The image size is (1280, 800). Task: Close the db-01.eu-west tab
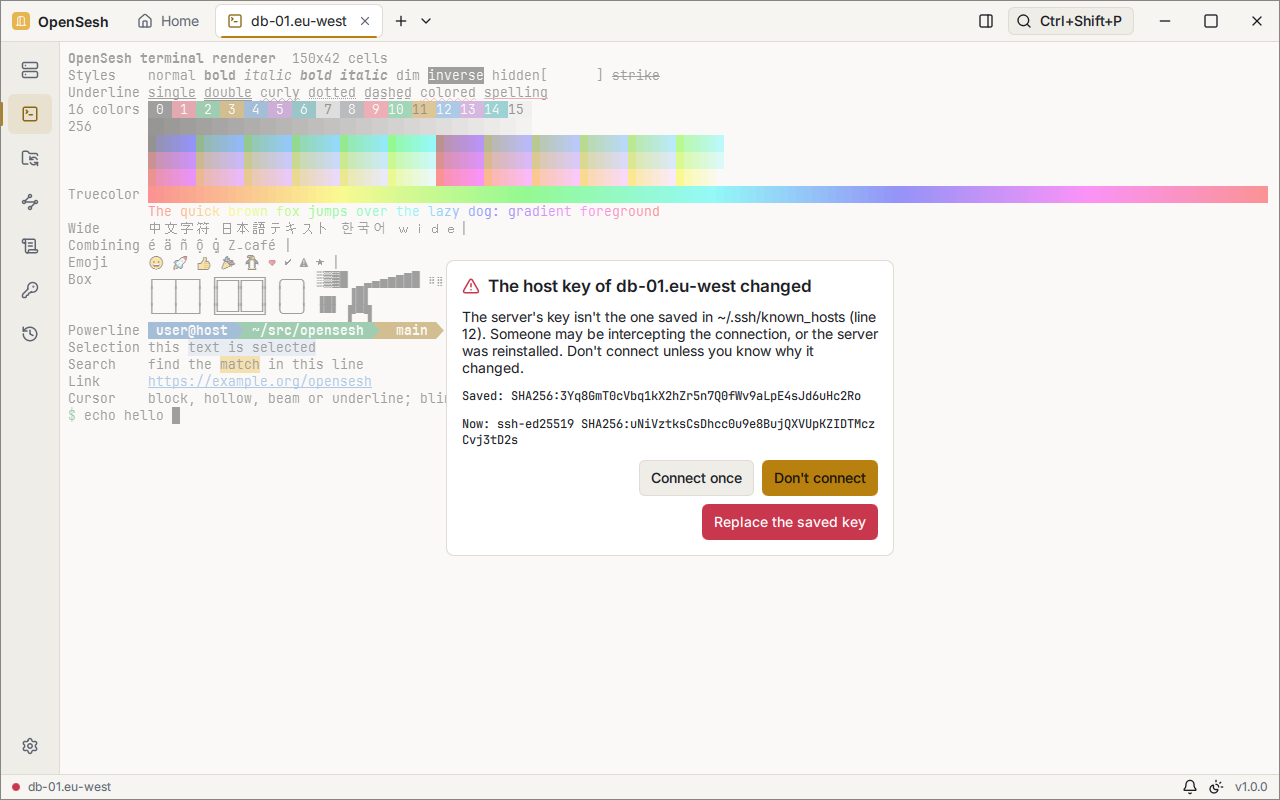coord(365,21)
